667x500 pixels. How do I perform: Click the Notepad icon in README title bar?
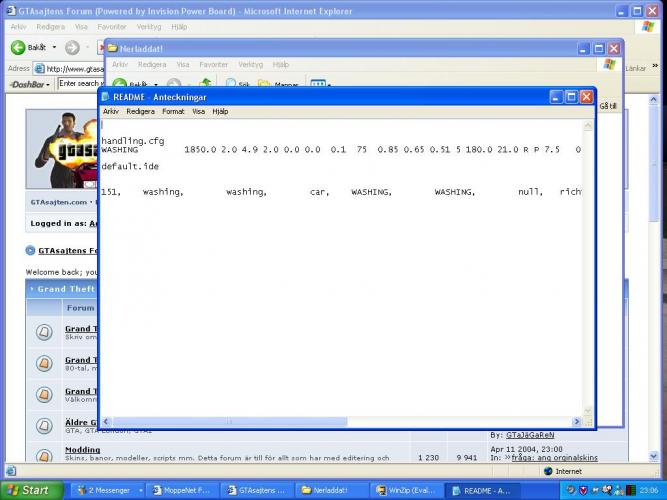106,97
